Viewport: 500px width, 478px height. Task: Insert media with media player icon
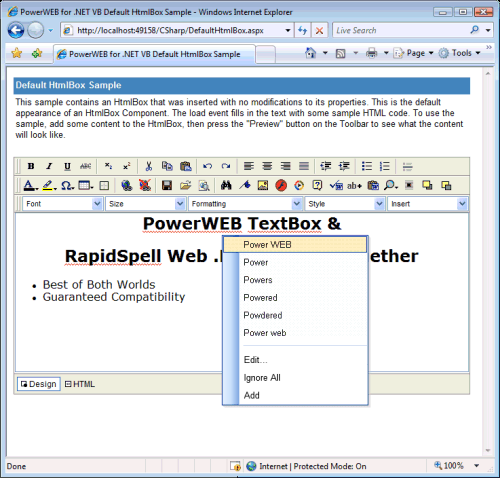[x=299, y=185]
